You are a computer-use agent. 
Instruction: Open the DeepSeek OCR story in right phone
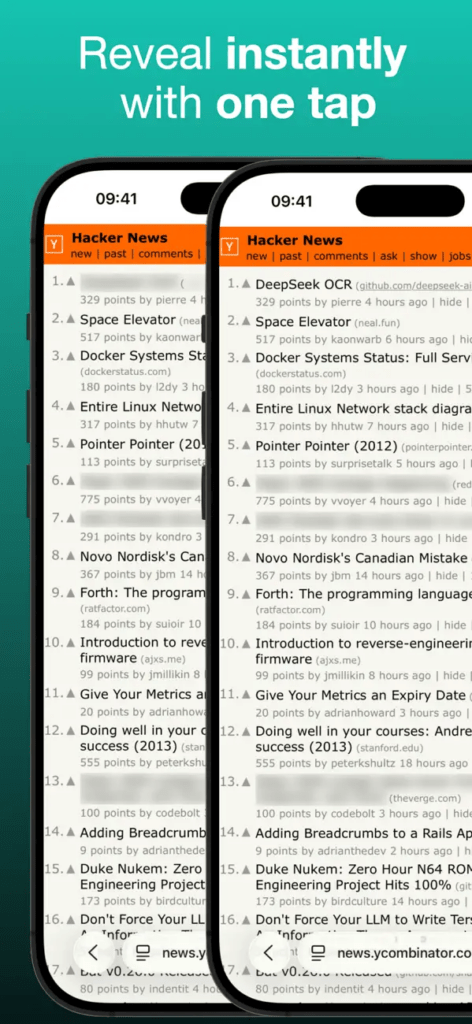[x=304, y=285]
